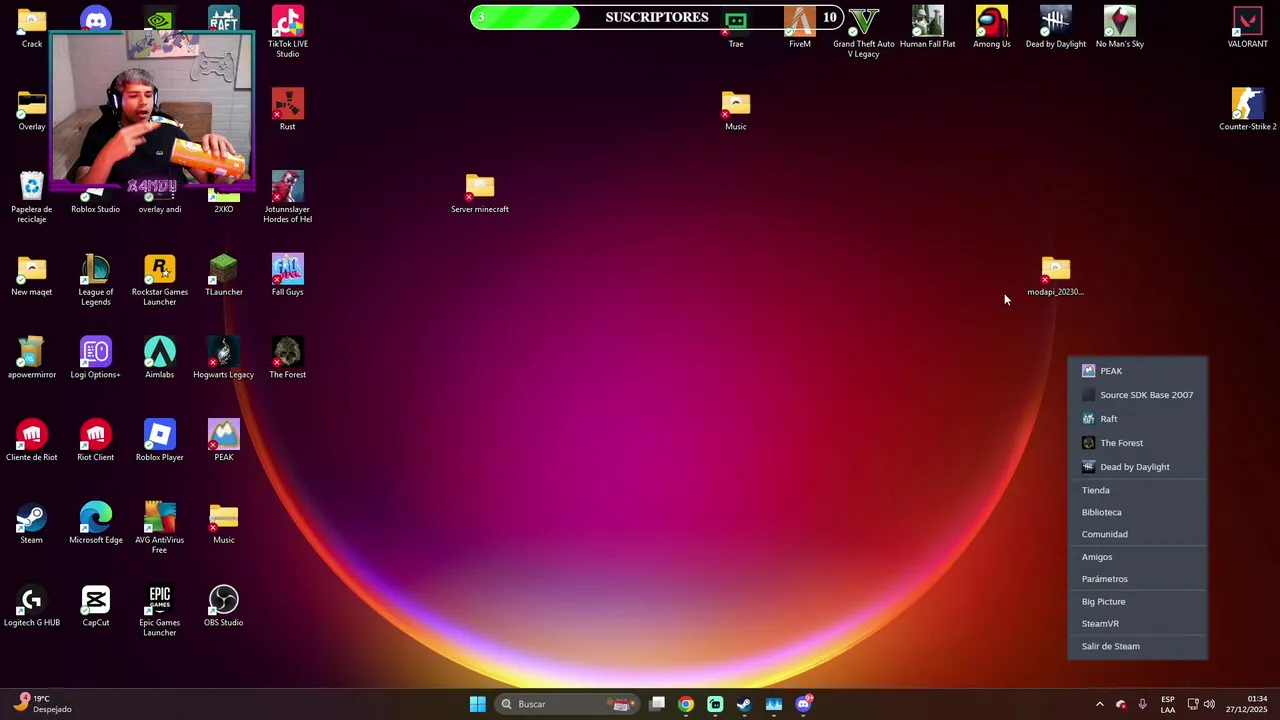Show hidden system tray icons chevron
The width and height of the screenshot is (1280, 720).
[x=1100, y=704]
